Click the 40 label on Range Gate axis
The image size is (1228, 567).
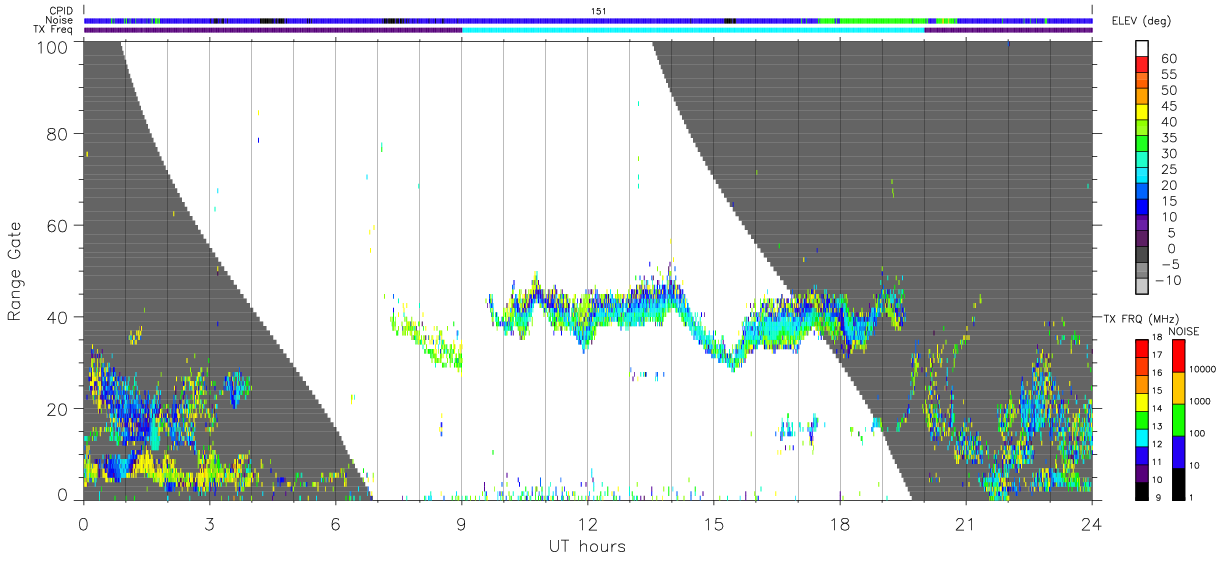tap(58, 317)
